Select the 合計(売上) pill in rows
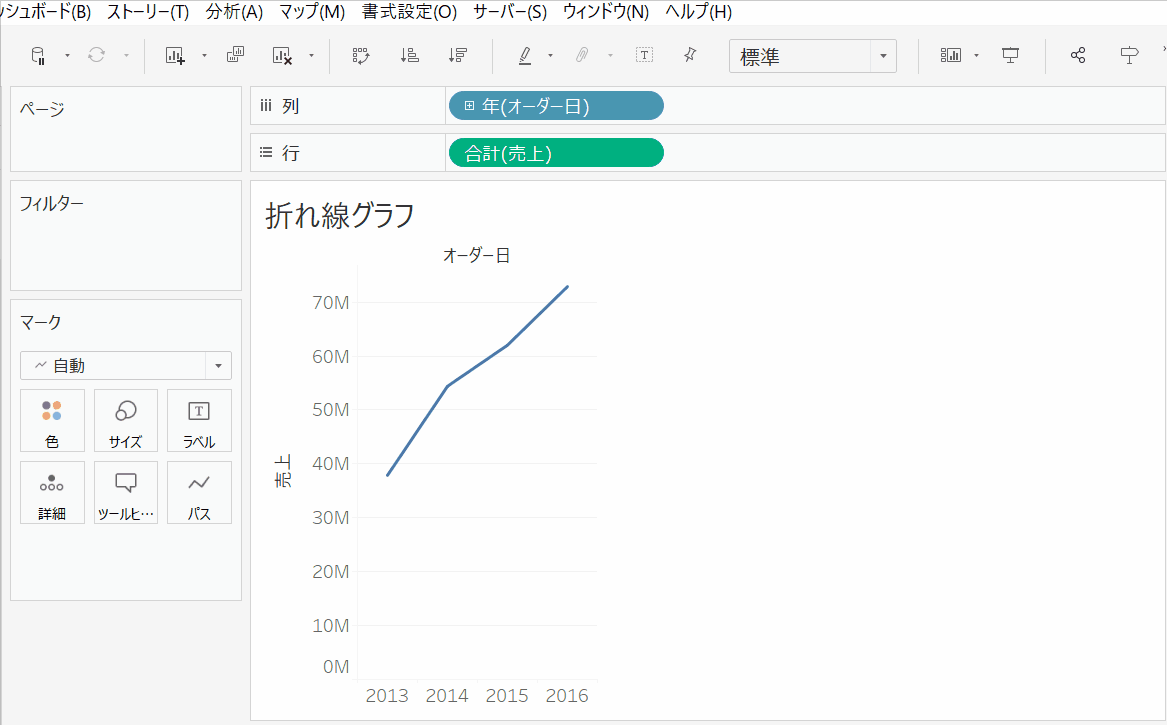 [x=556, y=153]
